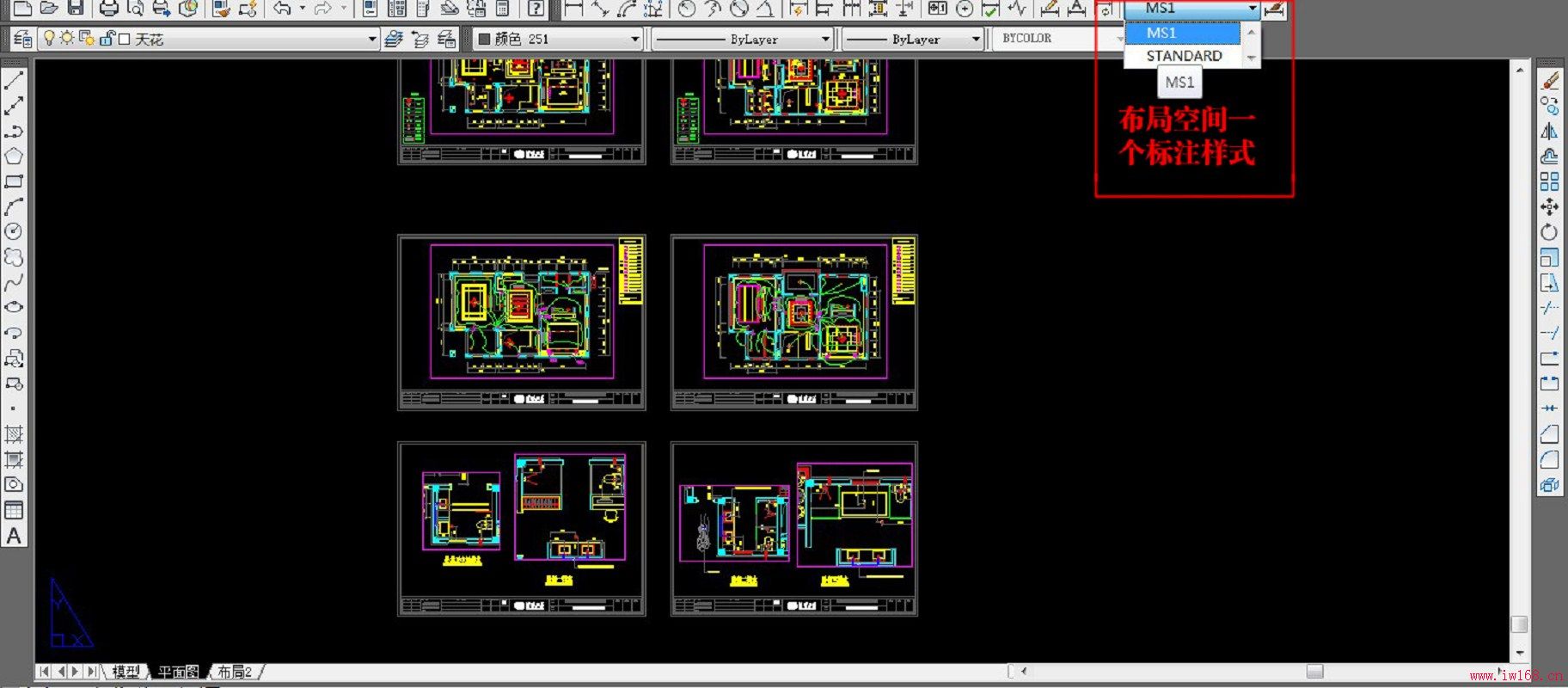
Task: Switch to the 布局2 layout tab
Action: pyautogui.click(x=235, y=672)
